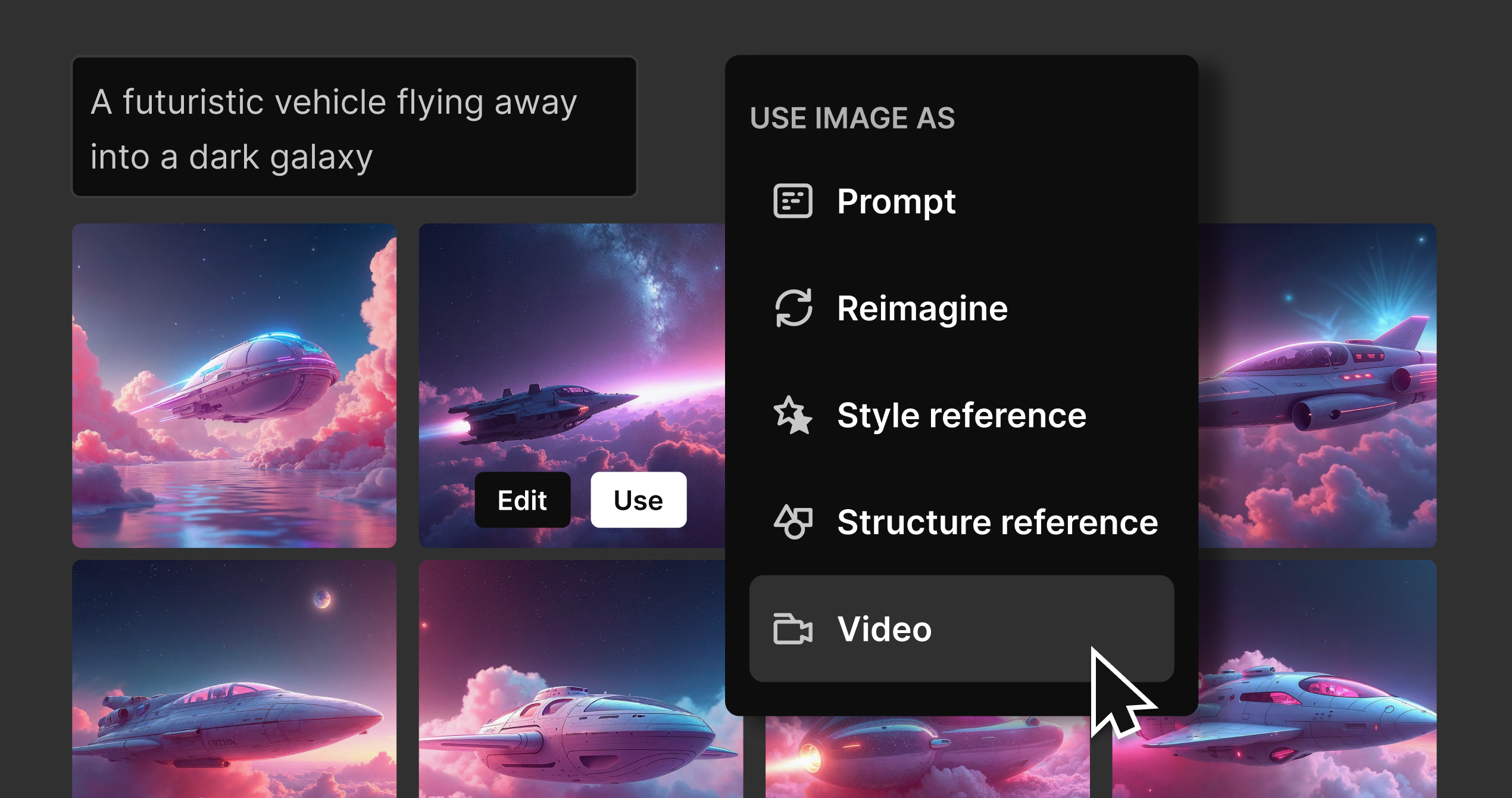Screen dimensions: 1512x798
Task: Choose Video from the menu
Action: pos(884,629)
